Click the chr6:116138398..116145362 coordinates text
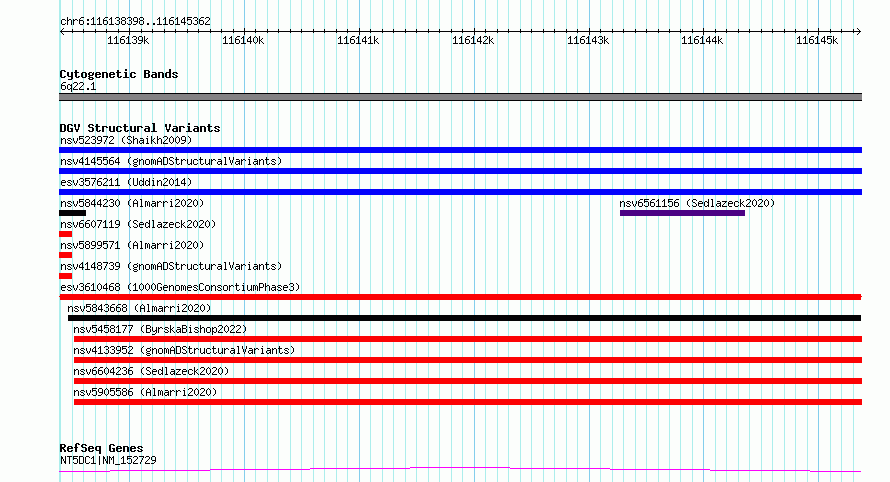 pyautogui.click(x=135, y=22)
